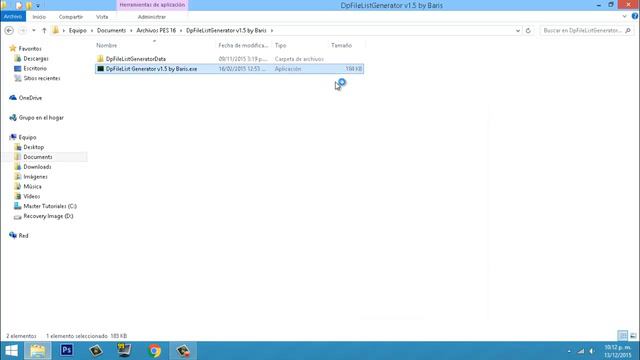
Task: Open Downloads under Equipo
Action: click(x=37, y=167)
